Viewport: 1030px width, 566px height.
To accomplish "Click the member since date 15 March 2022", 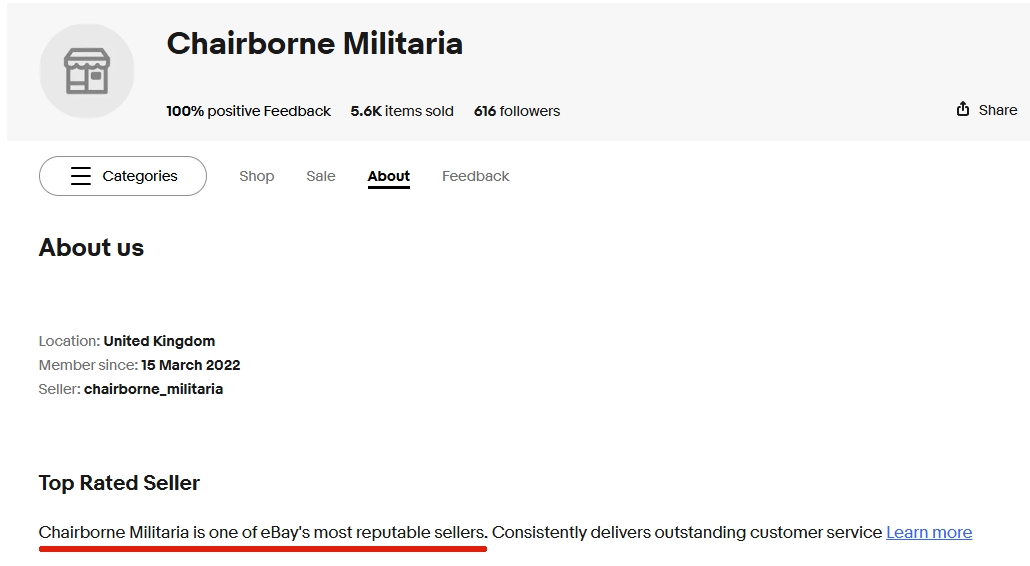I will click(x=190, y=365).
